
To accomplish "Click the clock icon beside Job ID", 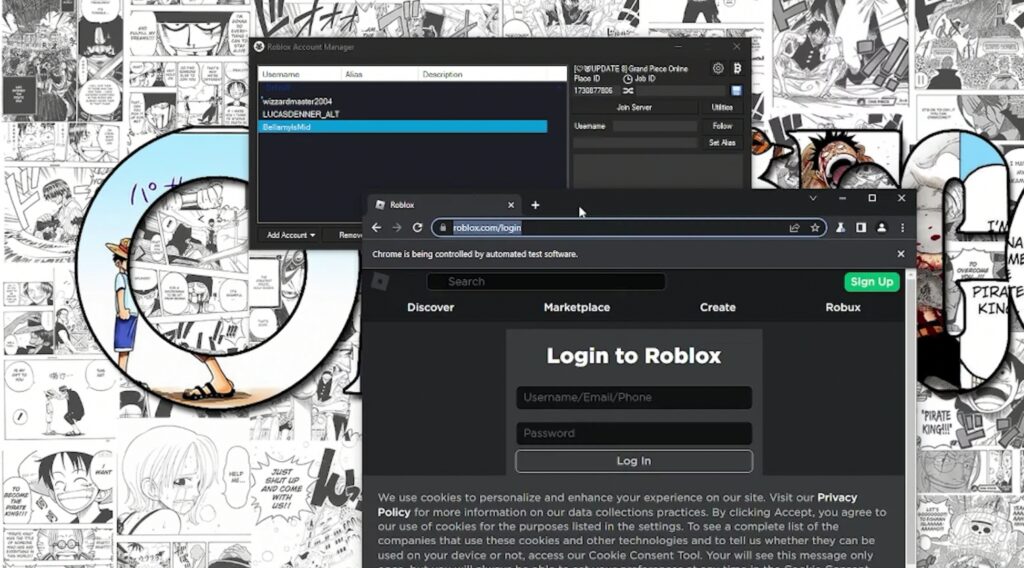I will coord(628,78).
